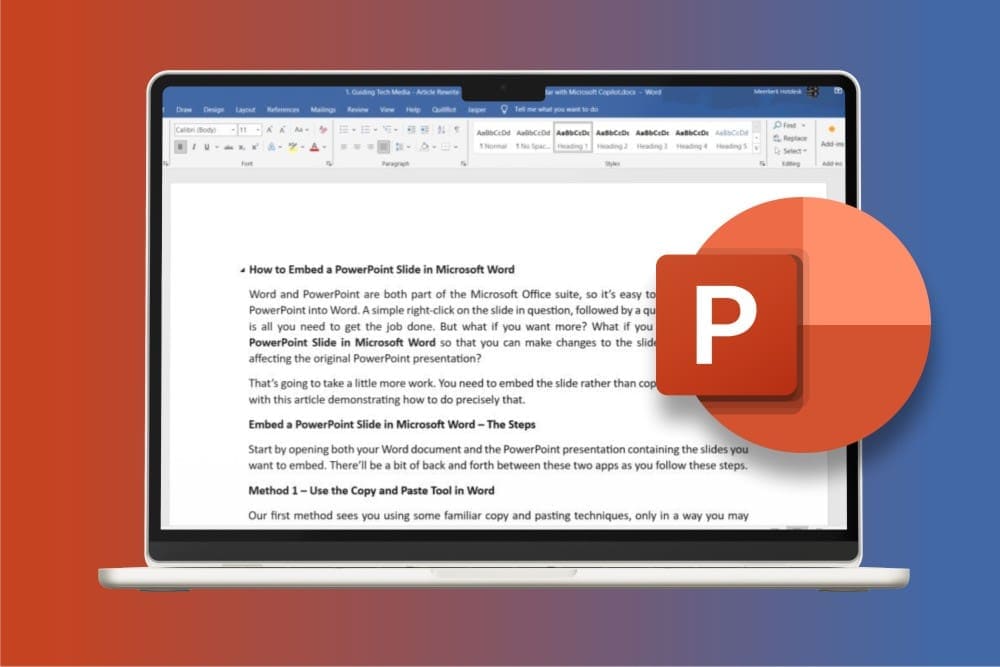Expand the Select dropdown in Editing
This screenshot has width=1000, height=667.
(790, 151)
